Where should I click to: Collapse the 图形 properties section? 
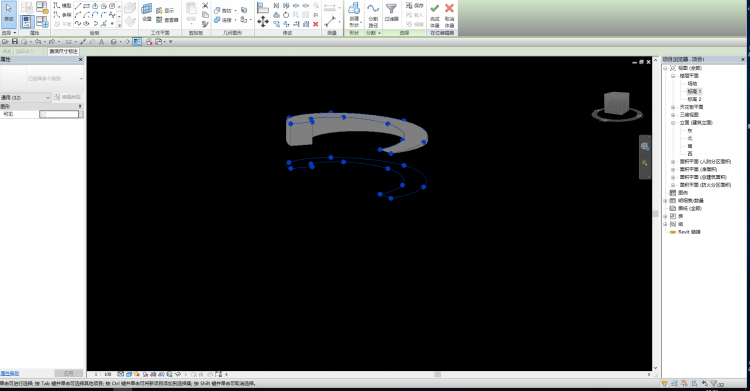coord(80,106)
